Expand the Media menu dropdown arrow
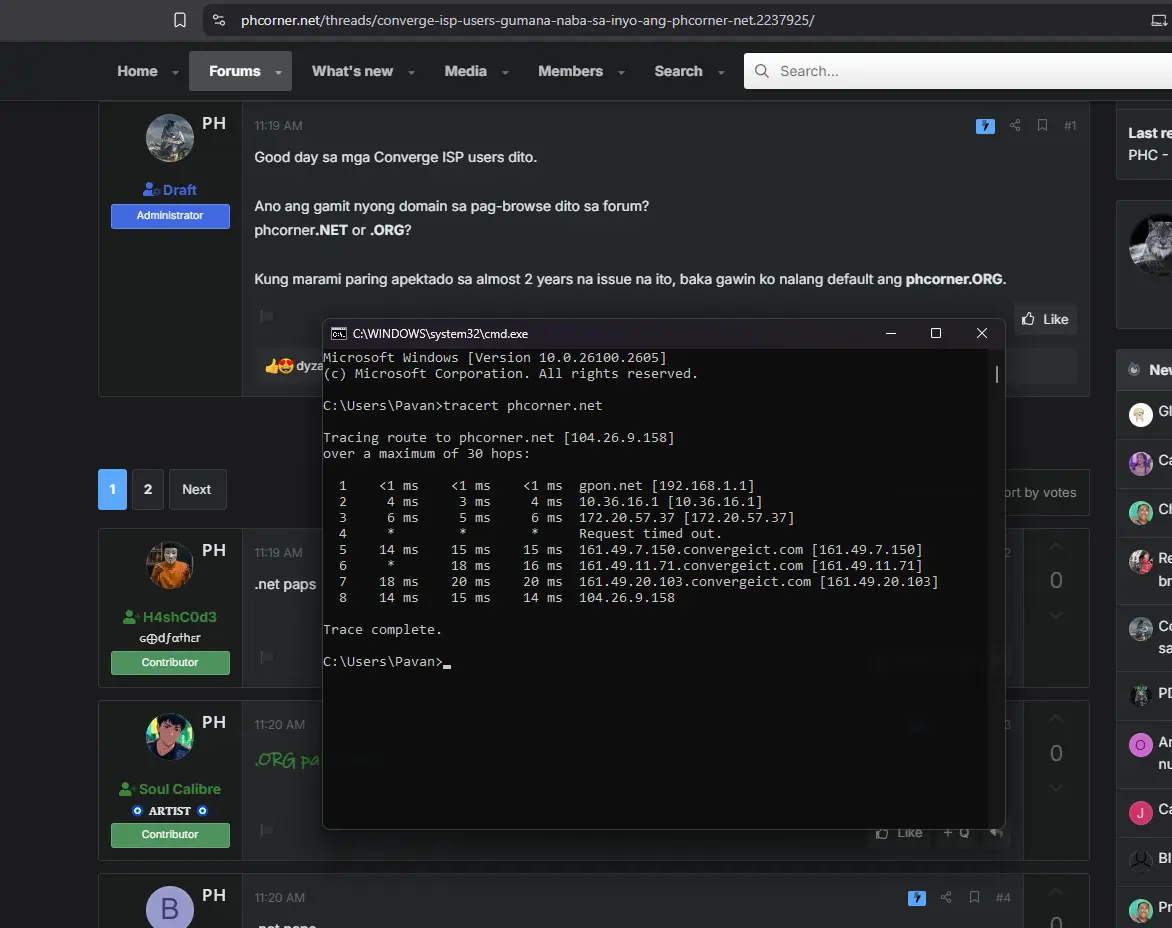This screenshot has height=928, width=1172. pos(505,72)
